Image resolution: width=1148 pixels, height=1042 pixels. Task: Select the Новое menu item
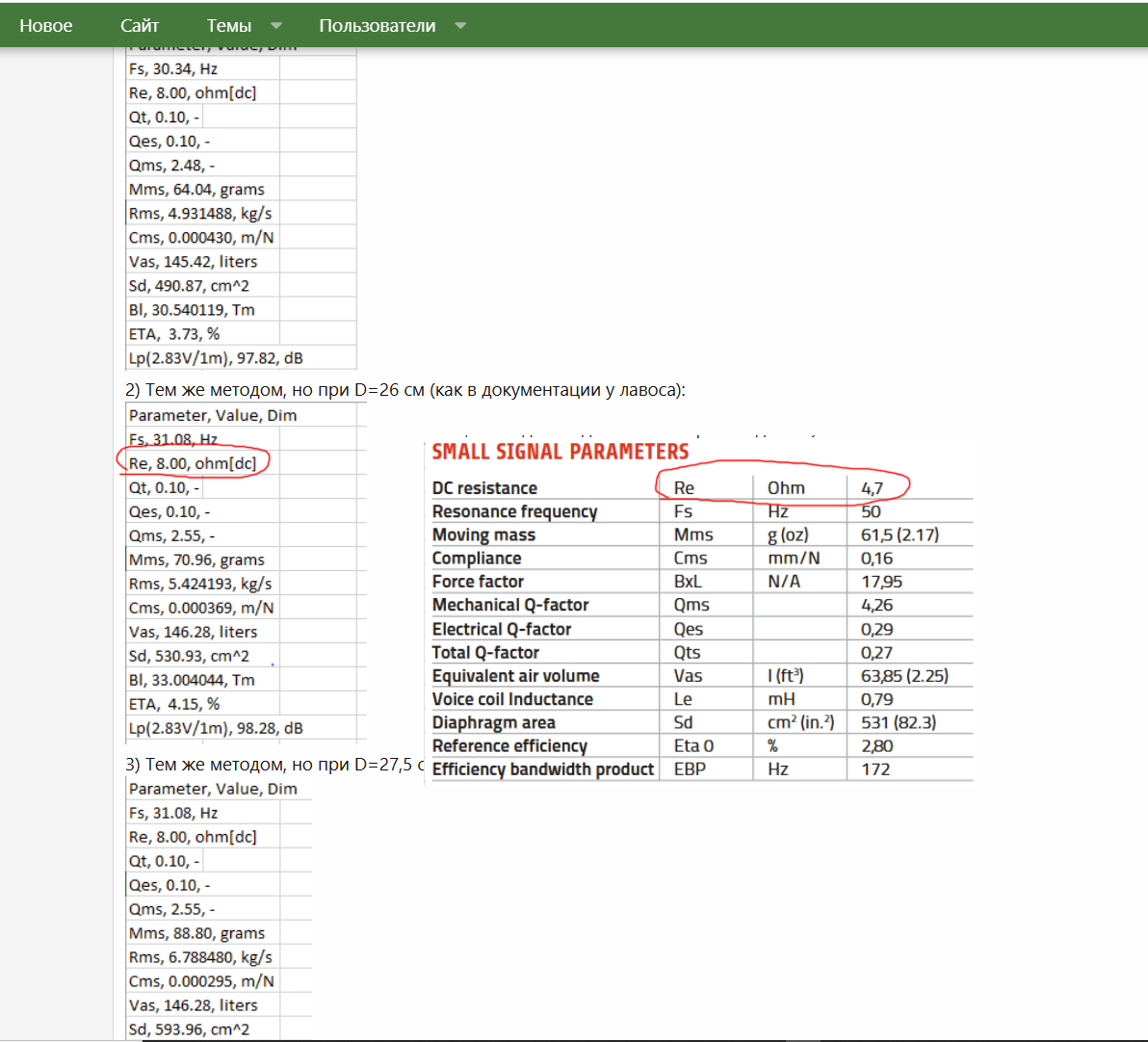(x=45, y=25)
